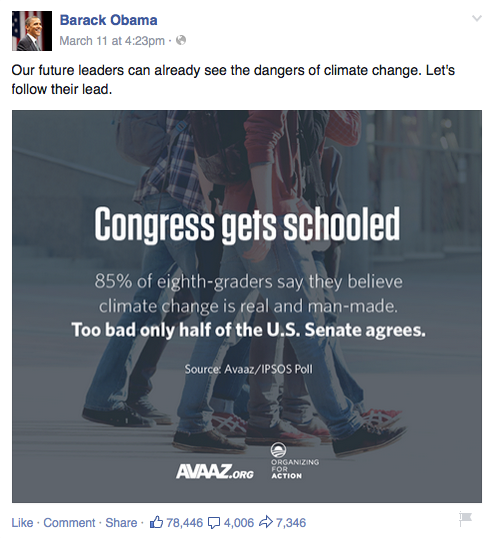Expand the post options chevron menu
Image resolution: width=493 pixels, height=538 pixels.
pos(477,18)
